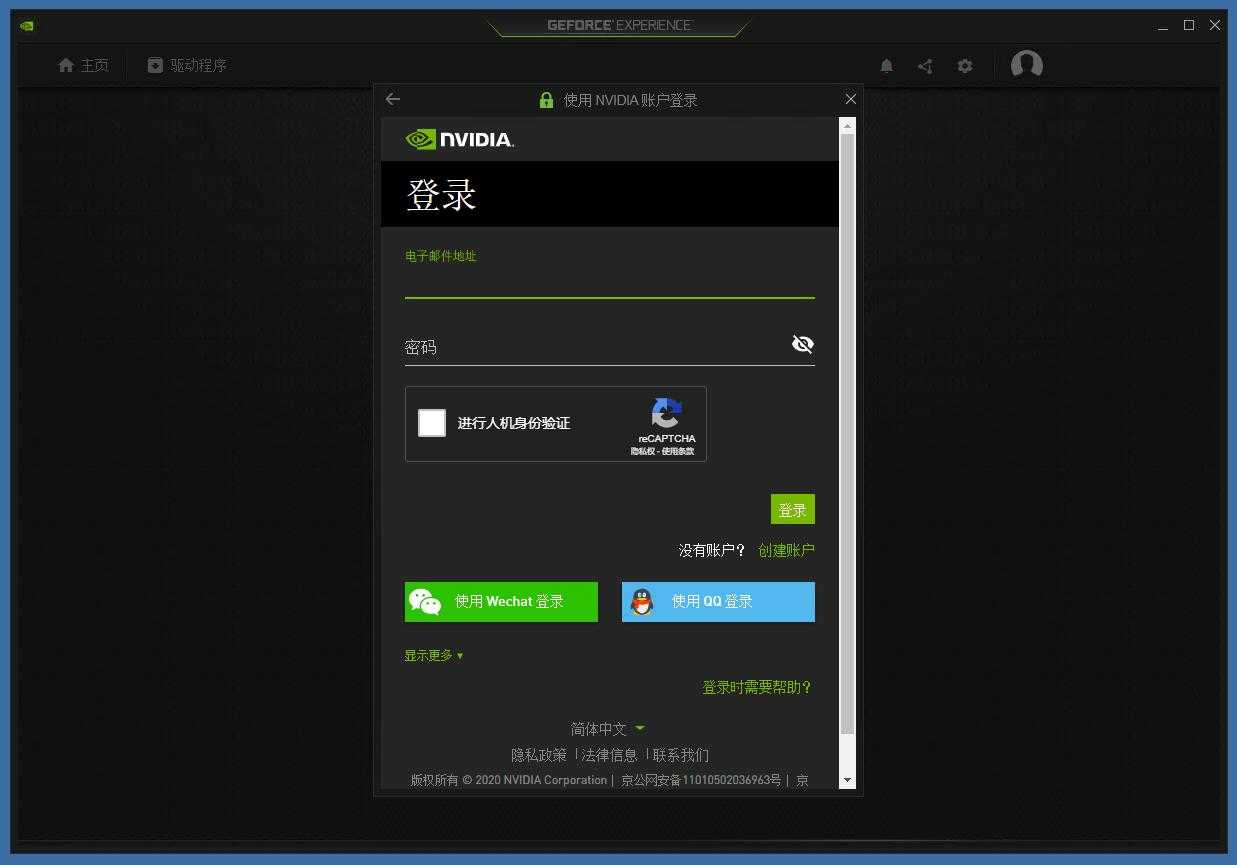Image resolution: width=1237 pixels, height=865 pixels.
Task: Click the reCAPTCHA 隐私权 link
Action: [x=642, y=451]
